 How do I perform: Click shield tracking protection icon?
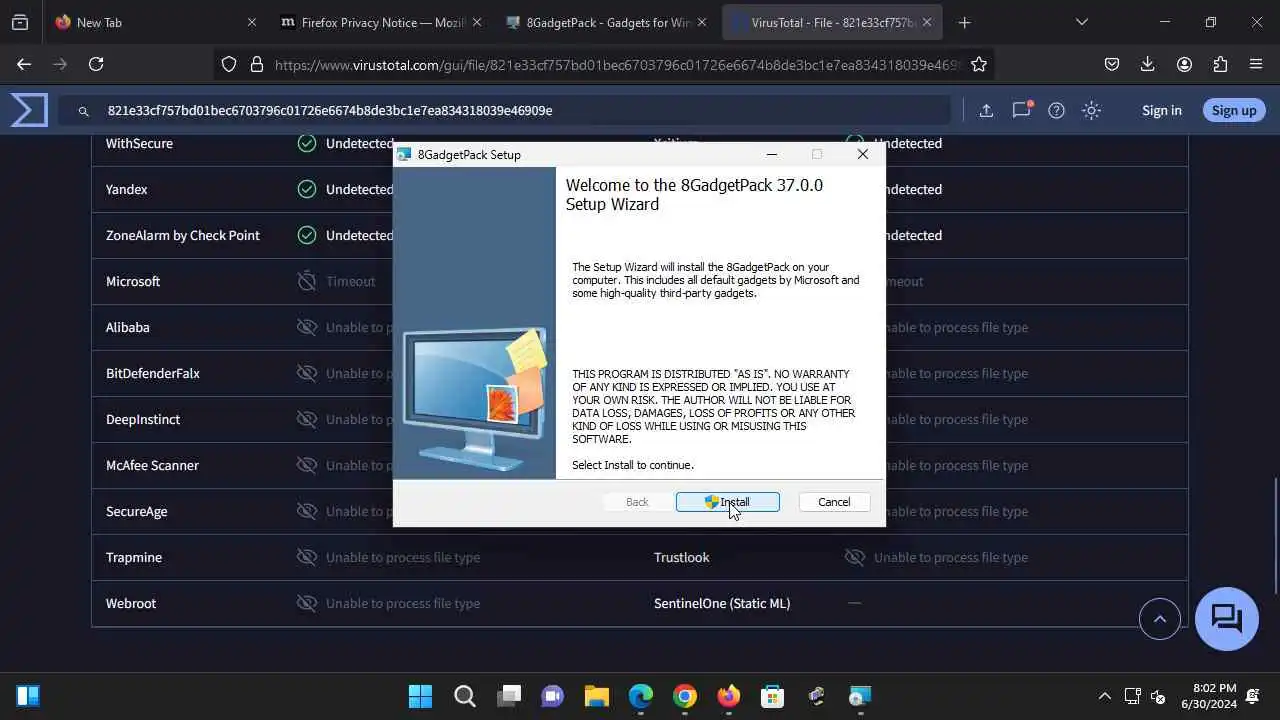click(229, 64)
